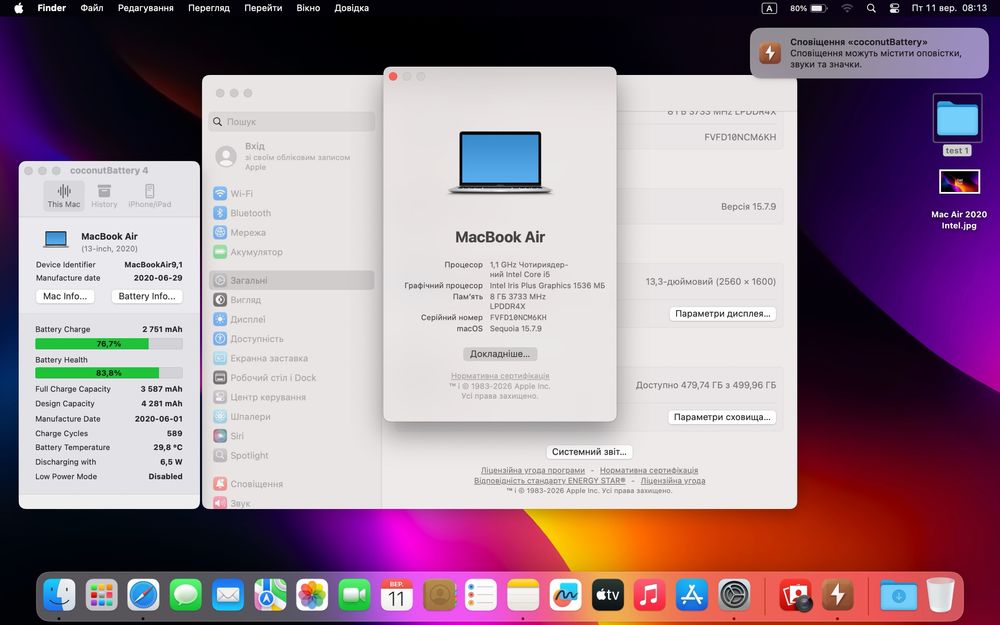Viewport: 1000px width, 625px height.
Task: Click Параметри сховища... button
Action: (x=722, y=417)
